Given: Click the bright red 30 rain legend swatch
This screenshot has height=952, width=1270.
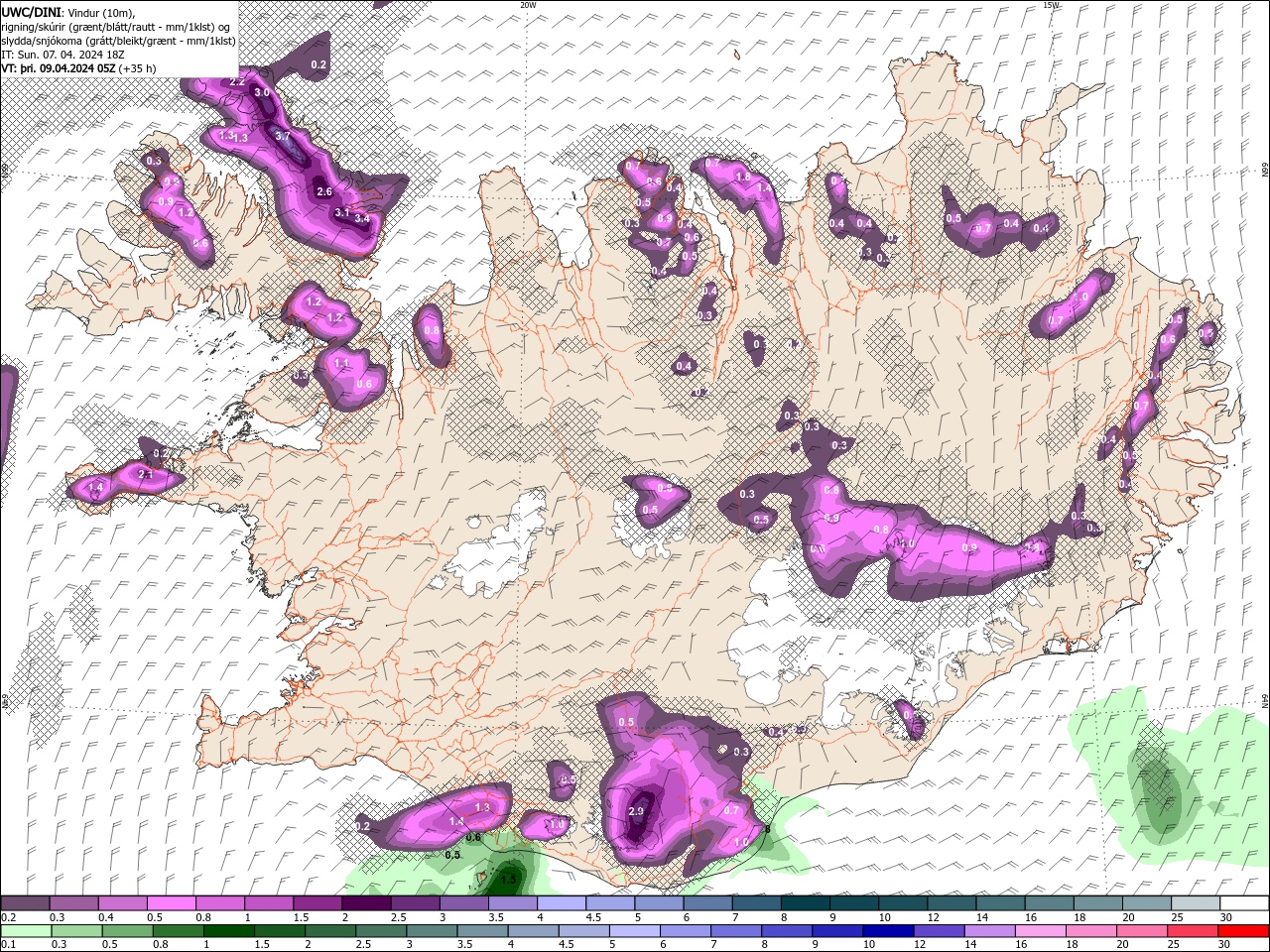Looking at the screenshot, I should (1243, 931).
